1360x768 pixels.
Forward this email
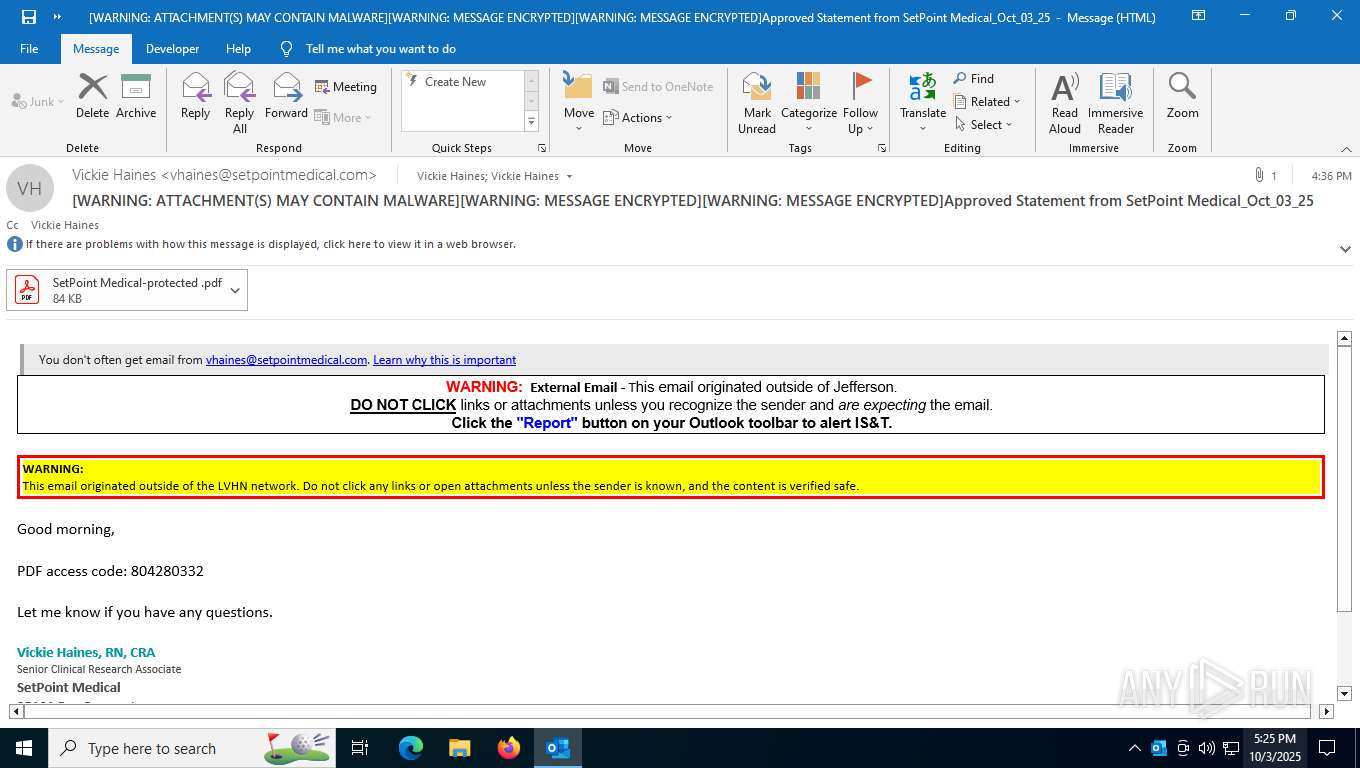tap(286, 96)
